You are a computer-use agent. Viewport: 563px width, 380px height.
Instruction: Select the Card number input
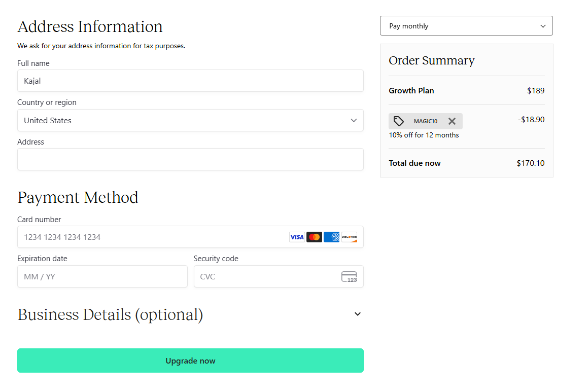click(x=190, y=237)
